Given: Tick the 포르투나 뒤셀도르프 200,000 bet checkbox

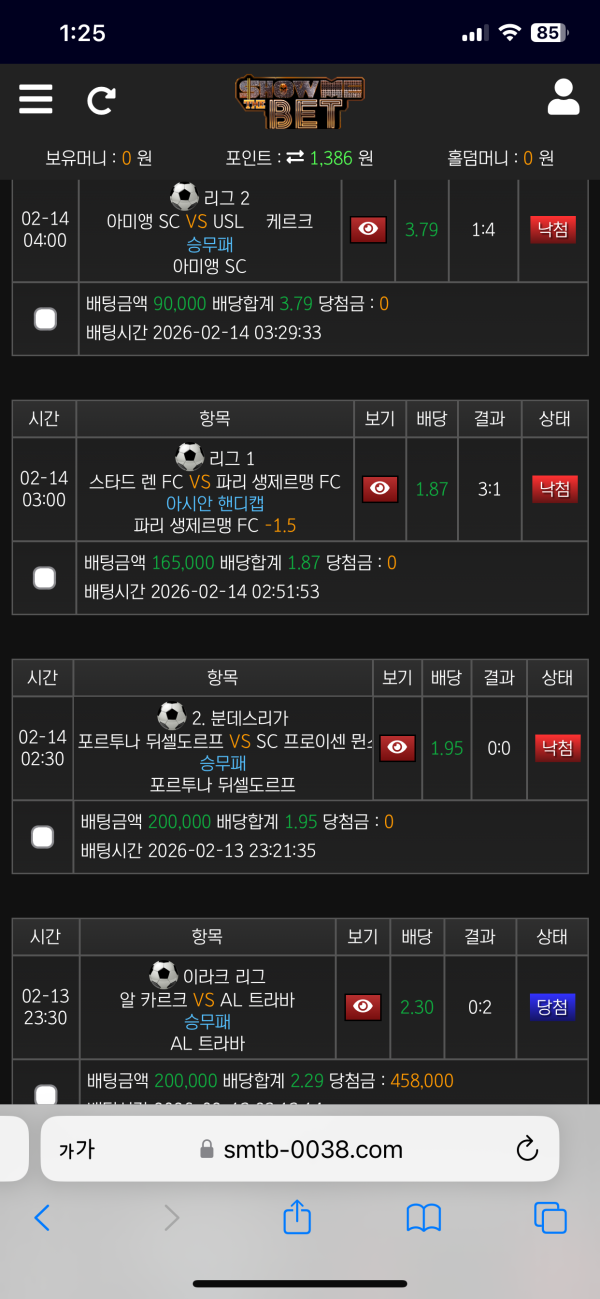Looking at the screenshot, I should click(x=42, y=836).
